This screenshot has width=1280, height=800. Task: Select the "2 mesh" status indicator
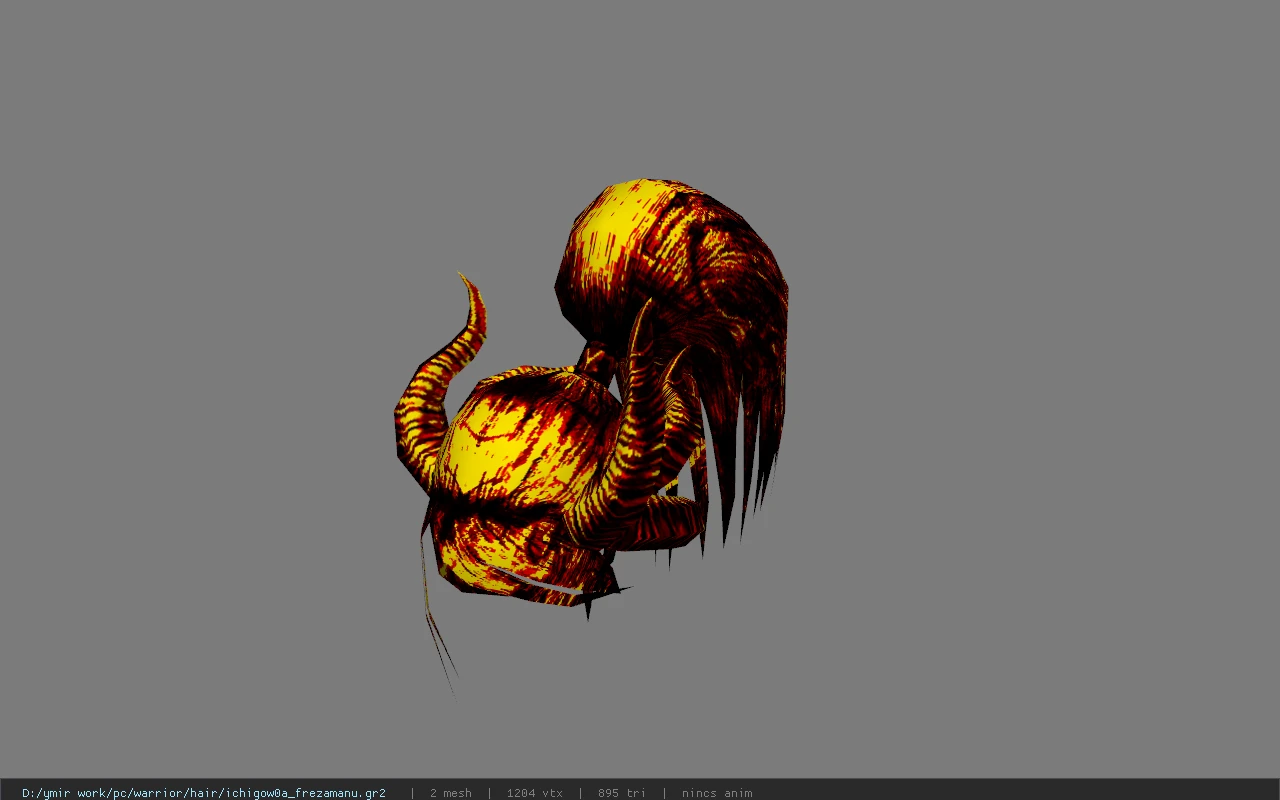(450, 793)
